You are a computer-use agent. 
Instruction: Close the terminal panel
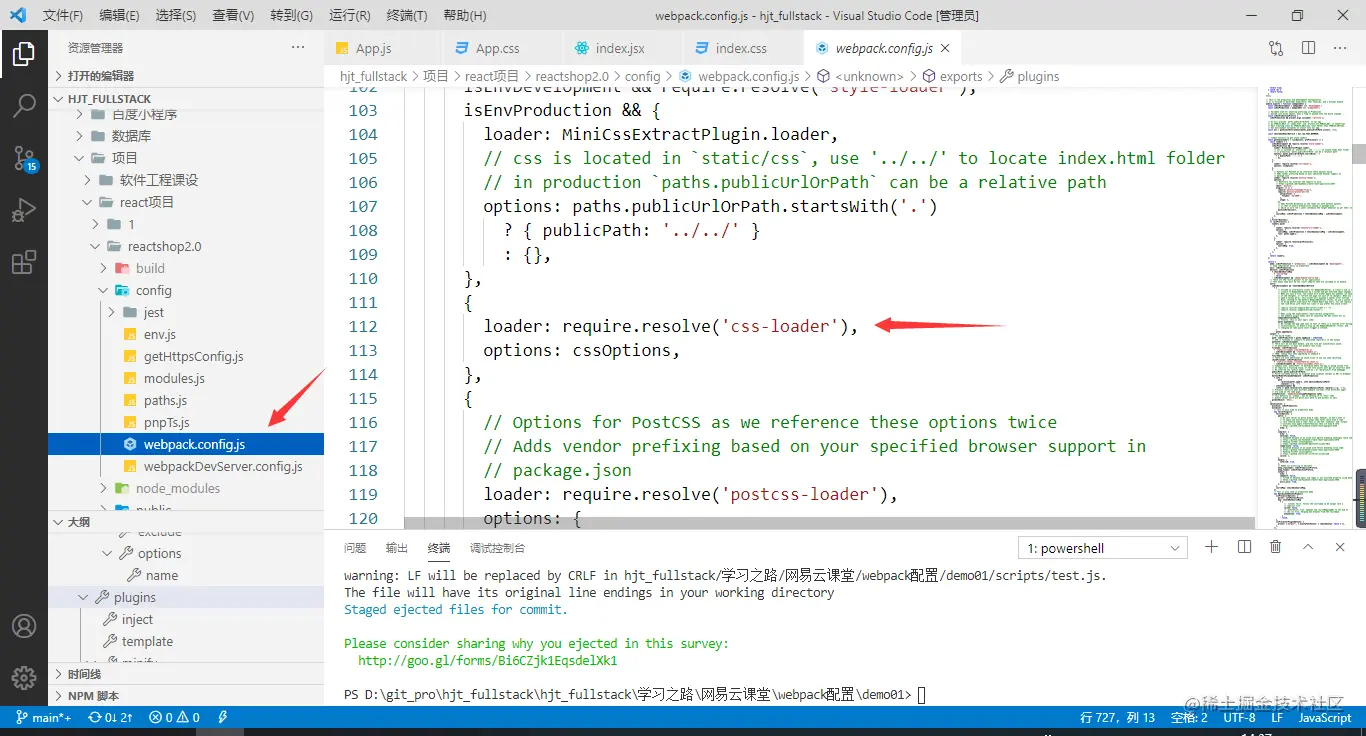pyautogui.click(x=1341, y=547)
